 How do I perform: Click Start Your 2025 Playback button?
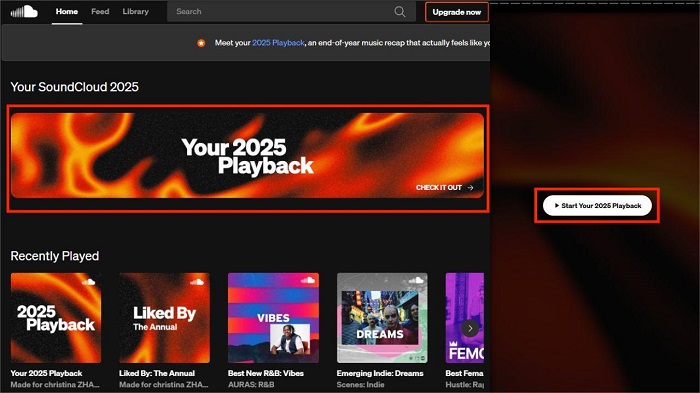click(597, 205)
